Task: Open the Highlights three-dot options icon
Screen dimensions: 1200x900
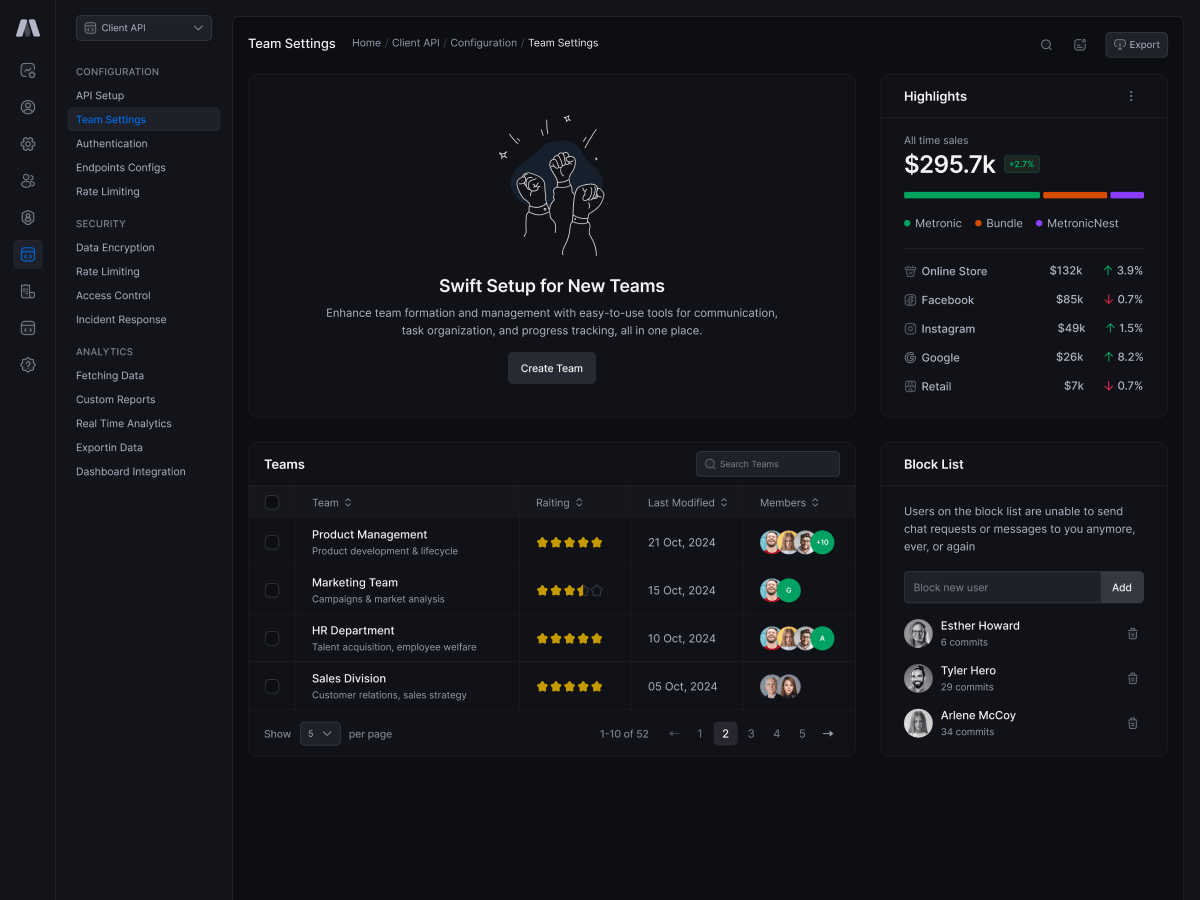Action: [1131, 96]
